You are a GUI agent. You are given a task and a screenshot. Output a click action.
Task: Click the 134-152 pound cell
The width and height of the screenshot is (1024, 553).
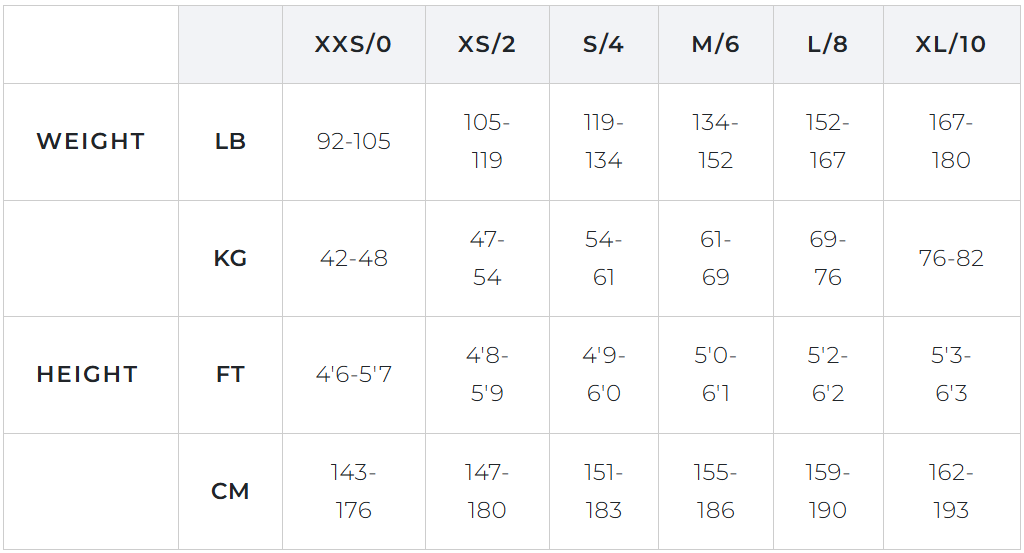716,142
